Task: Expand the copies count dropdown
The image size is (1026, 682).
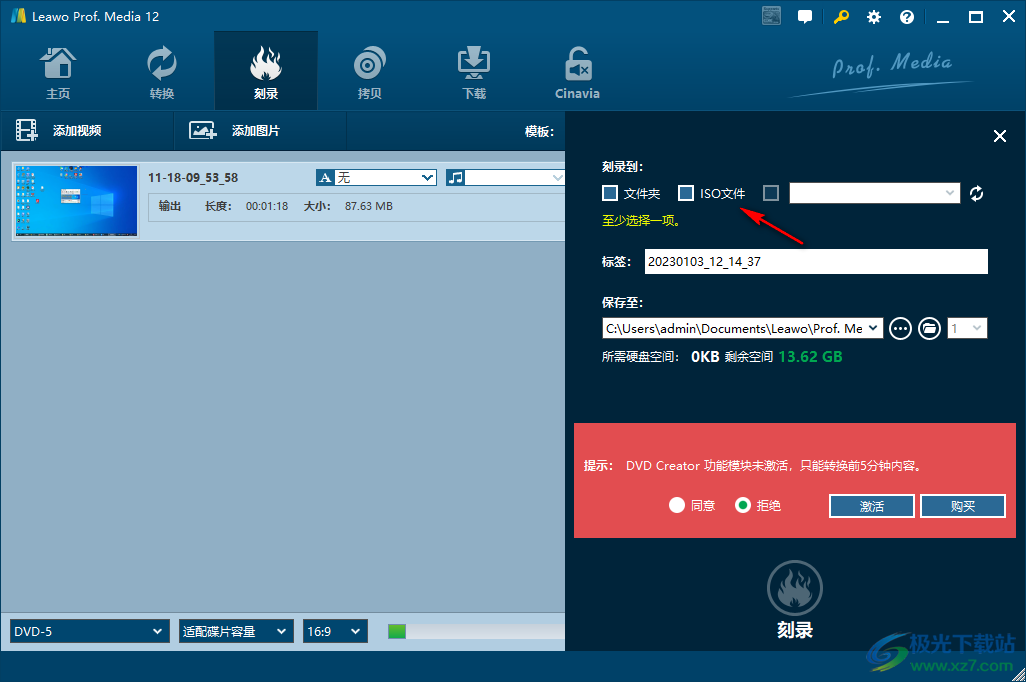Action: [x=967, y=329]
